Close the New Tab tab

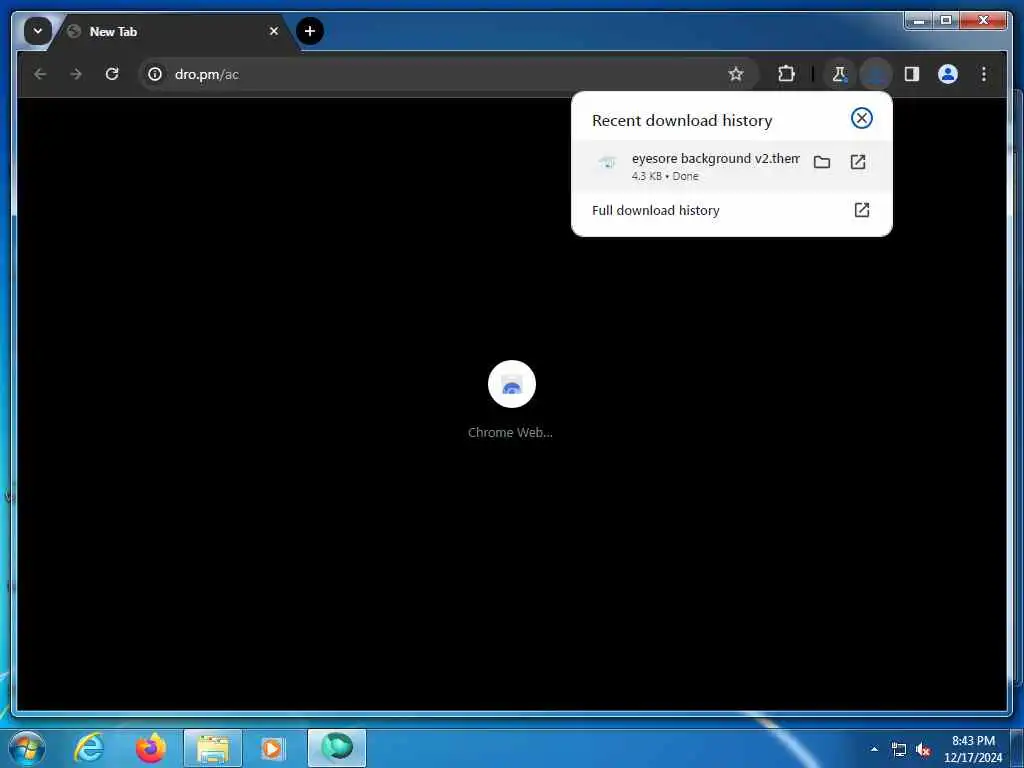(x=274, y=31)
